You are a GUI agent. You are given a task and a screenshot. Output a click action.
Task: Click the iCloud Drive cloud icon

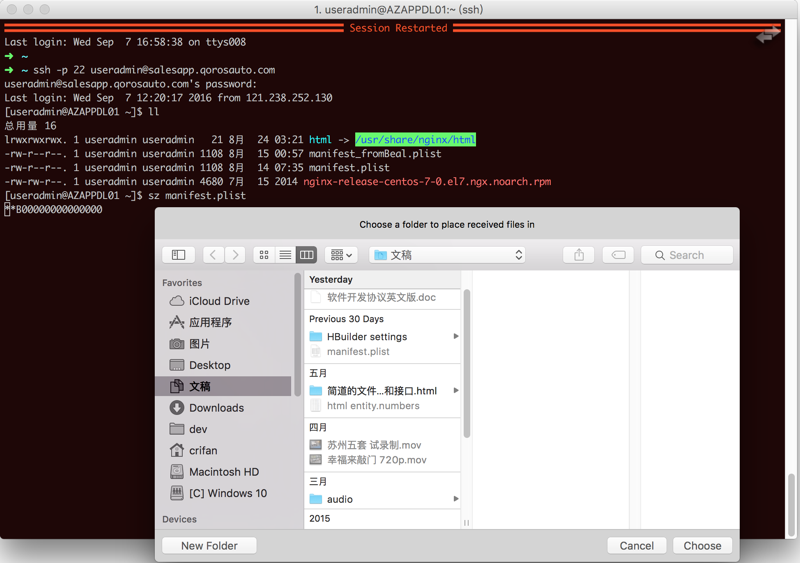(177, 301)
